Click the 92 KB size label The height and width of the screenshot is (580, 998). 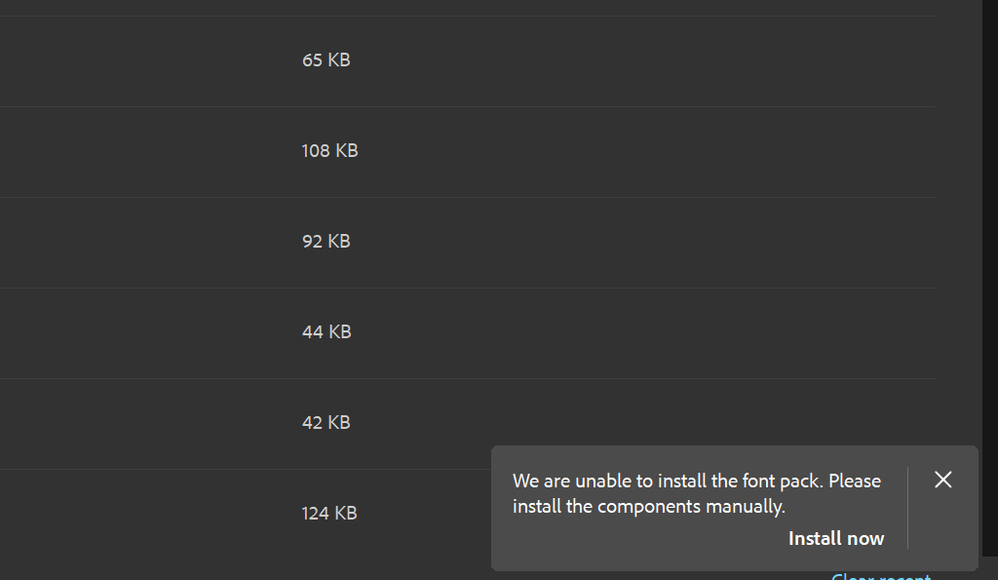tap(325, 241)
